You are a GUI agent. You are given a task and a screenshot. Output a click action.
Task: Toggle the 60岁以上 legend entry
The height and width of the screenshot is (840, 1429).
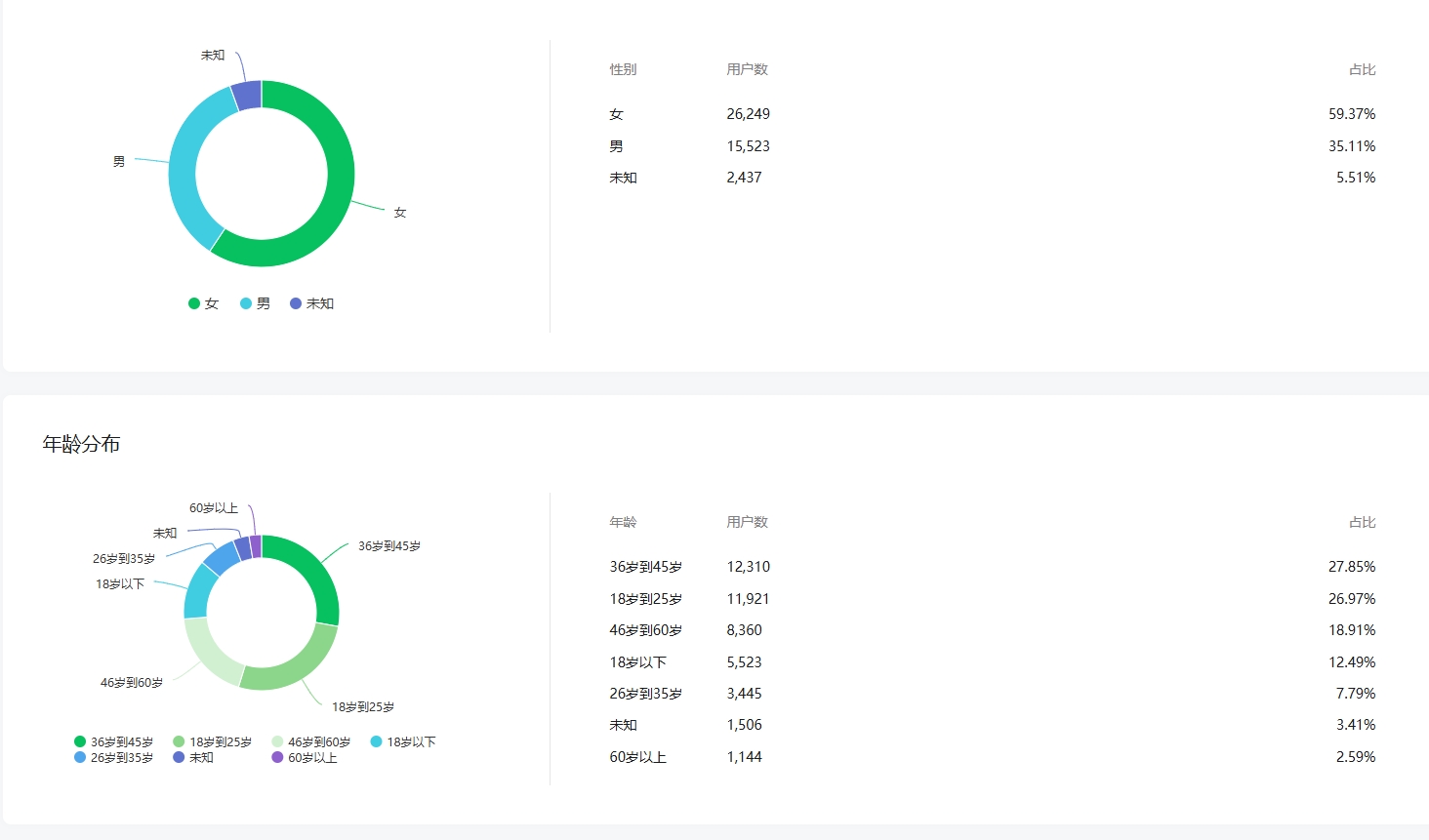click(x=305, y=757)
